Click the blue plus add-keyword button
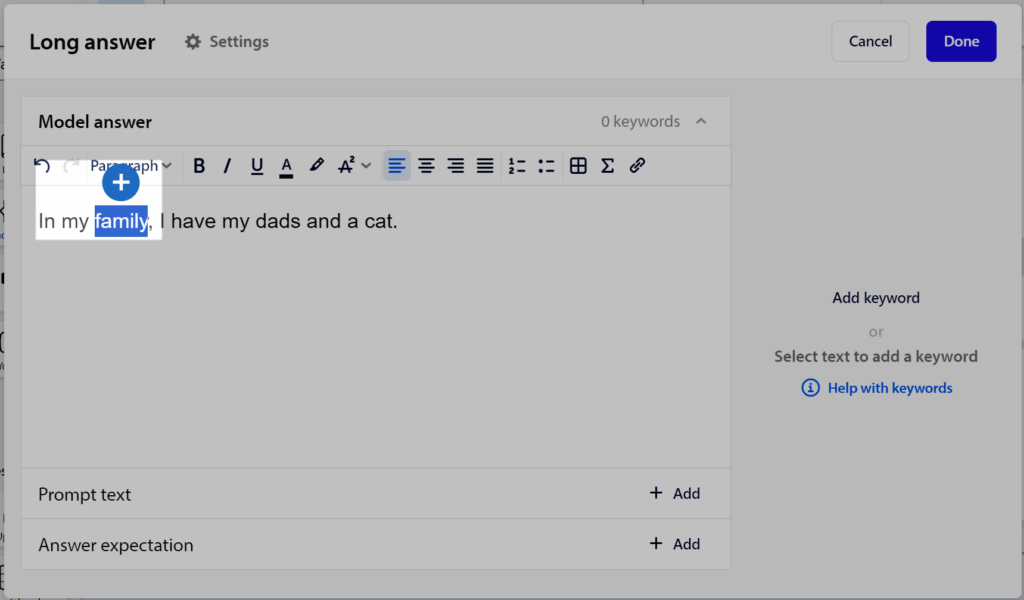Image resolution: width=1024 pixels, height=600 pixels. coord(121,183)
